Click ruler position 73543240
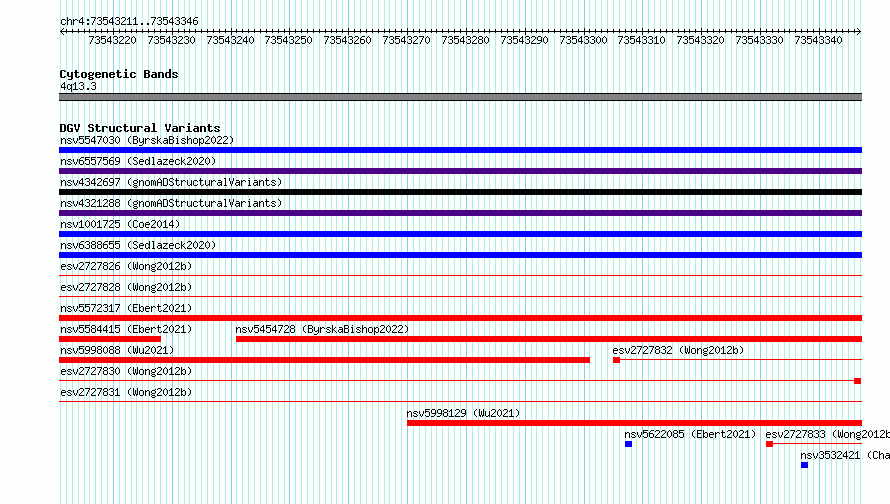 (230, 40)
